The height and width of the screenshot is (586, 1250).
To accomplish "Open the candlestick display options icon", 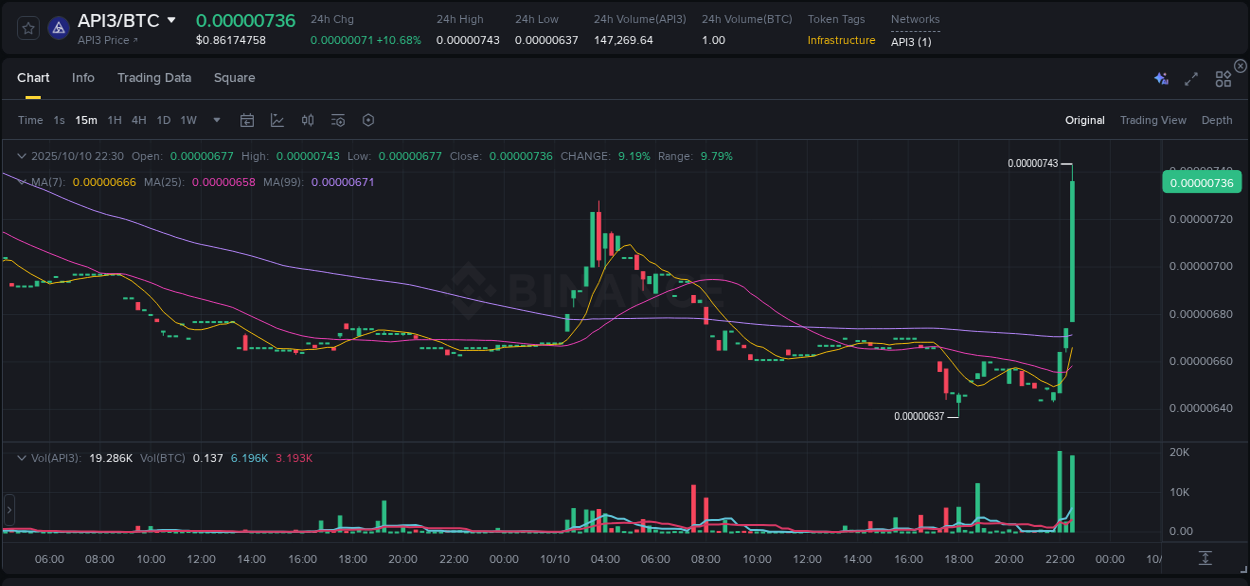I will pos(308,120).
